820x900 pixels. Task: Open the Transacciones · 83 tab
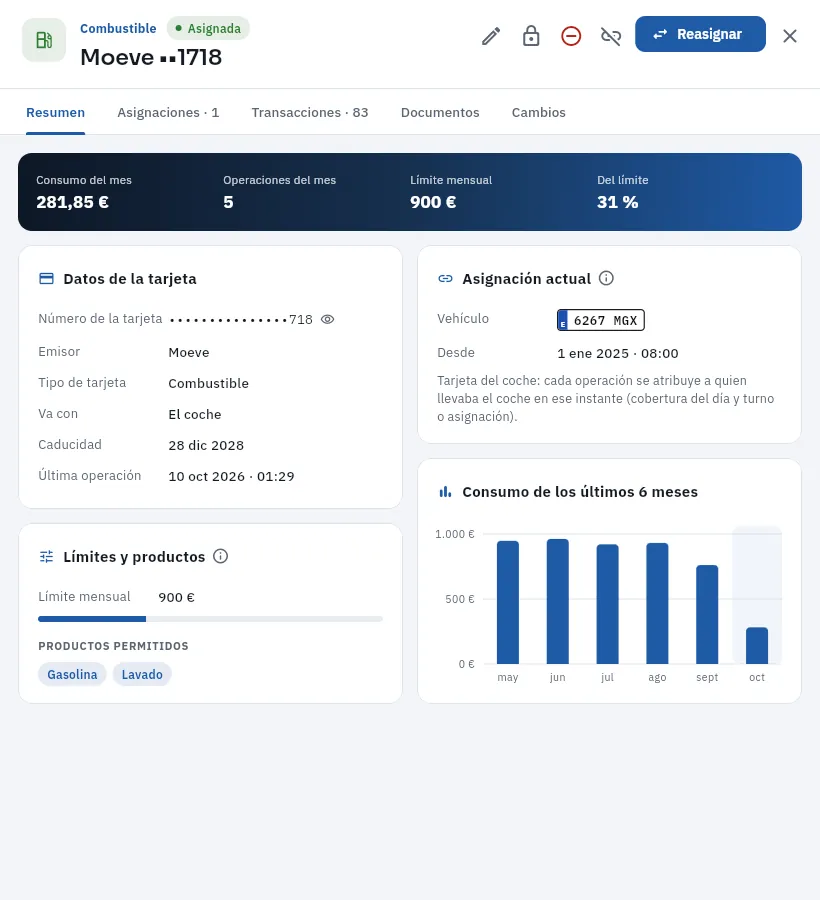pos(310,112)
